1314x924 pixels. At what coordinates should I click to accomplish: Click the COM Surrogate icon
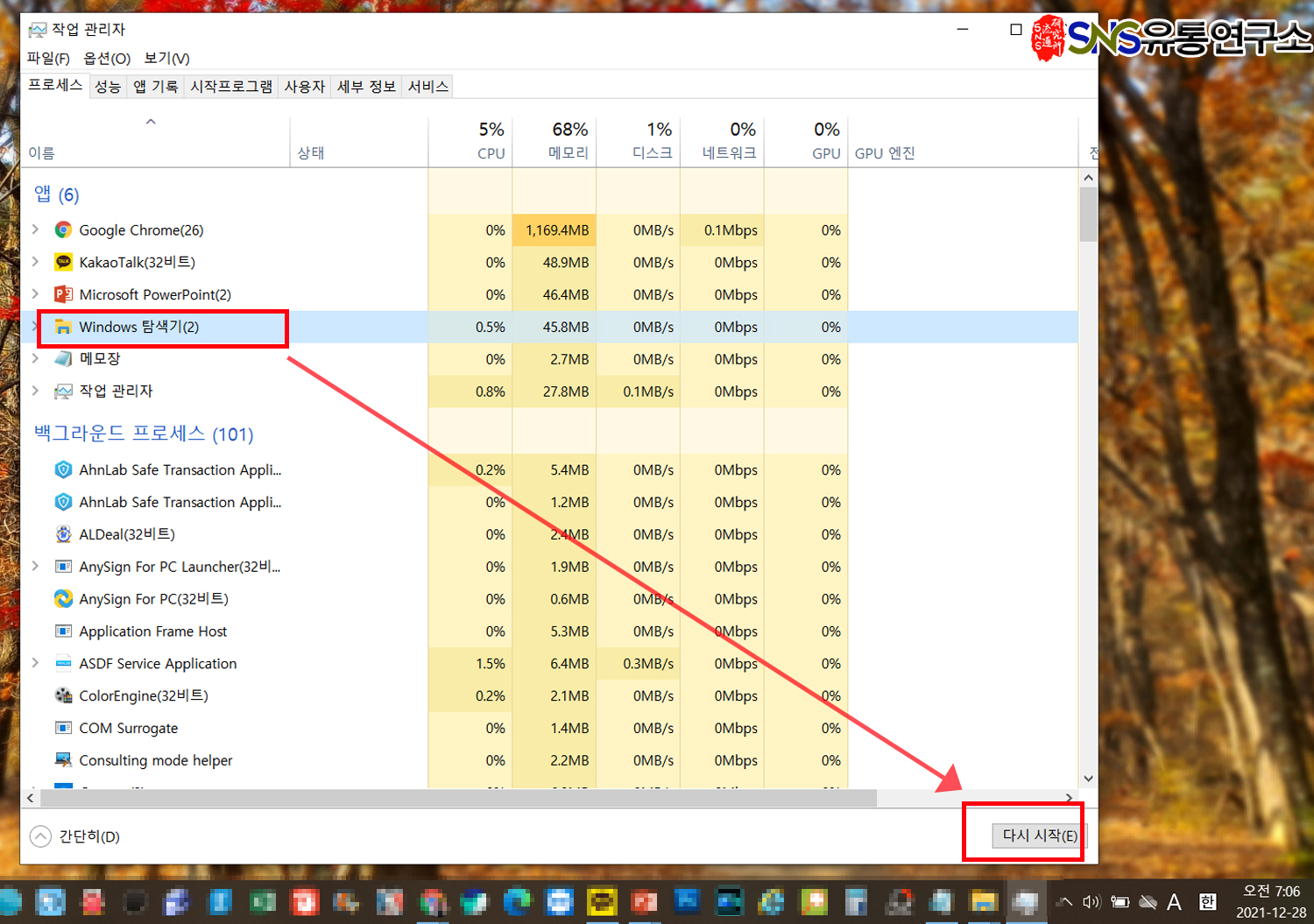[63, 728]
